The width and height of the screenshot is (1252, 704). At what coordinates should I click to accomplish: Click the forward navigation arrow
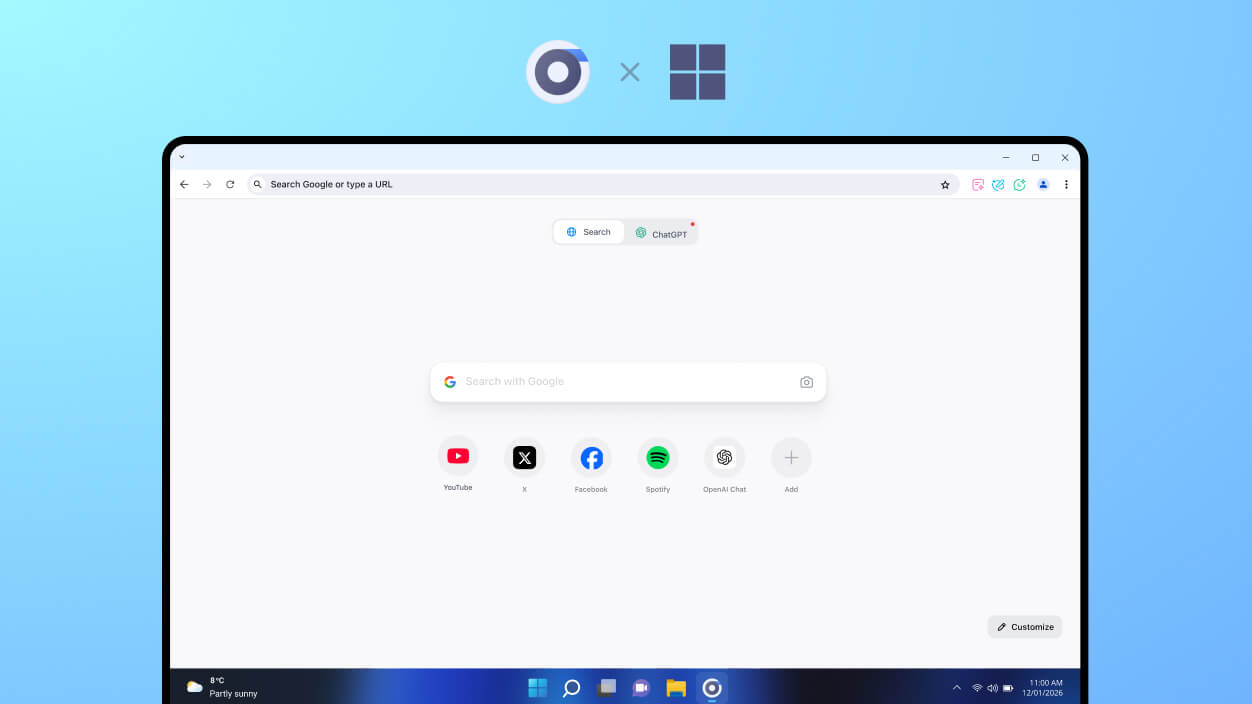pyautogui.click(x=207, y=184)
